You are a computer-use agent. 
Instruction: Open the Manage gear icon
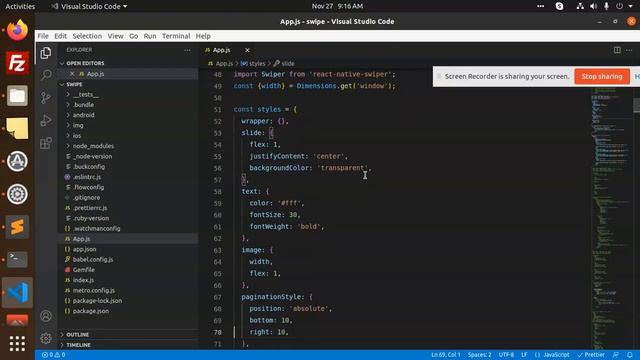coord(46,338)
